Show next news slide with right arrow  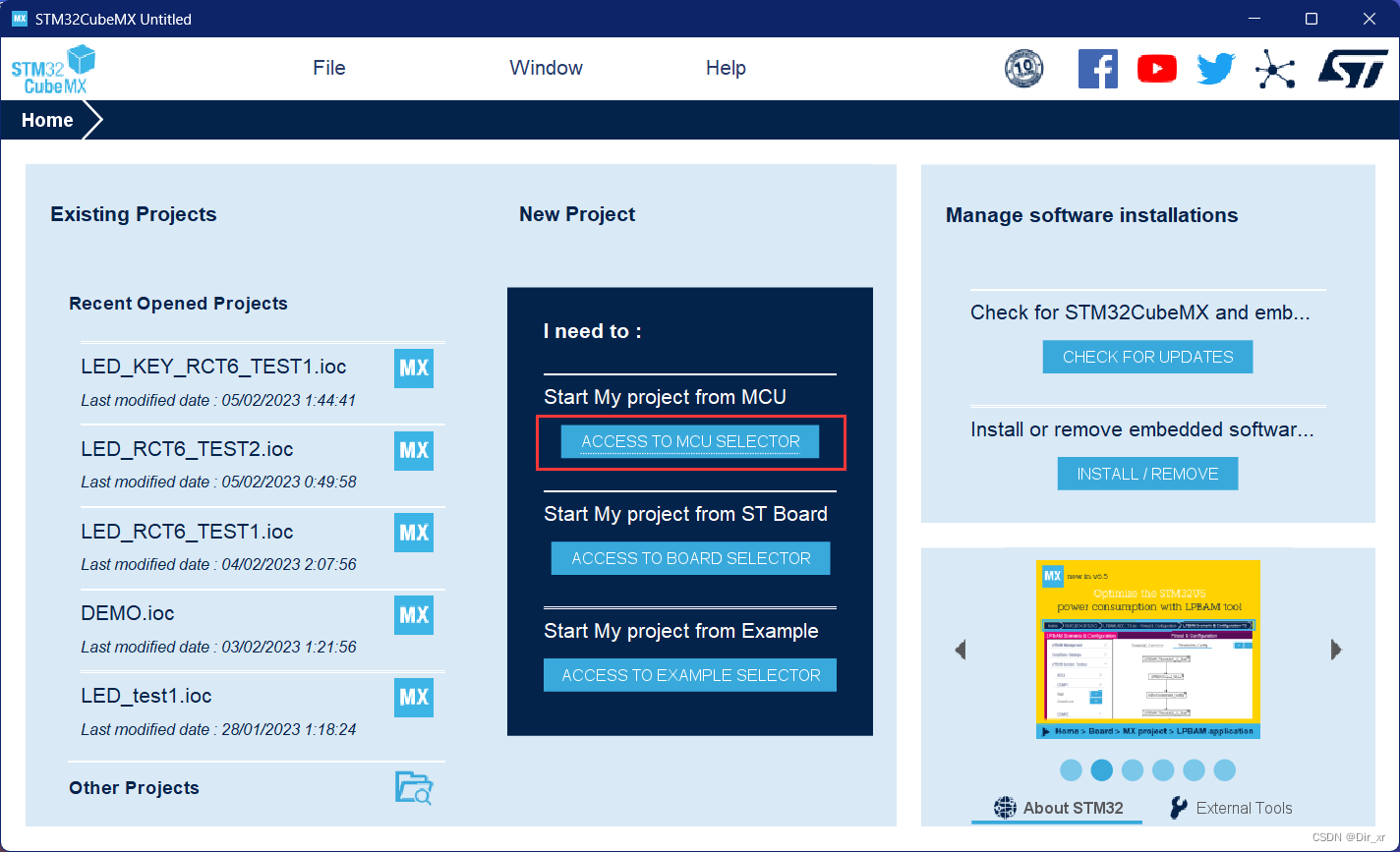point(1336,650)
